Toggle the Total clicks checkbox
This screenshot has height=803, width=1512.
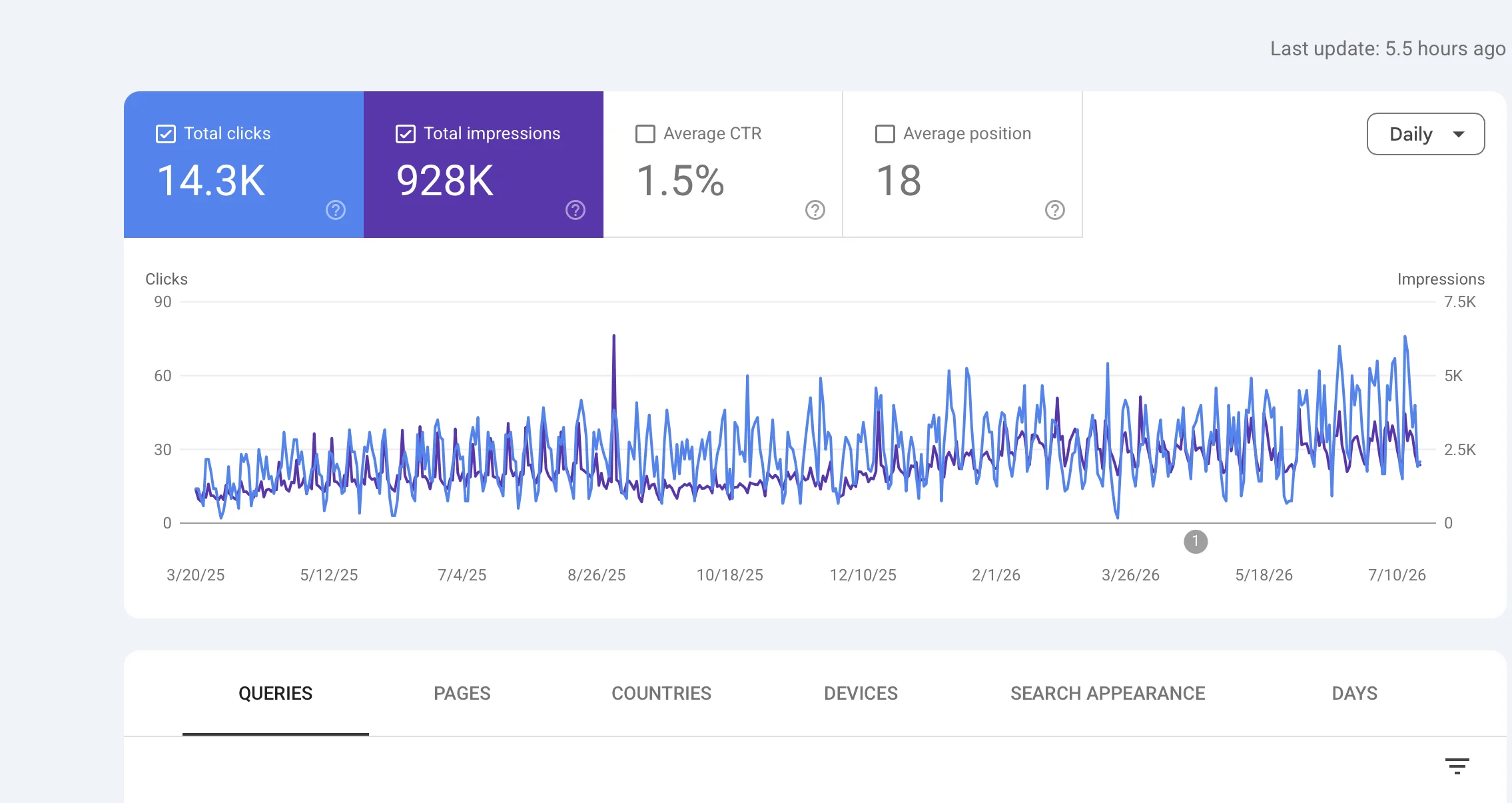[166, 134]
